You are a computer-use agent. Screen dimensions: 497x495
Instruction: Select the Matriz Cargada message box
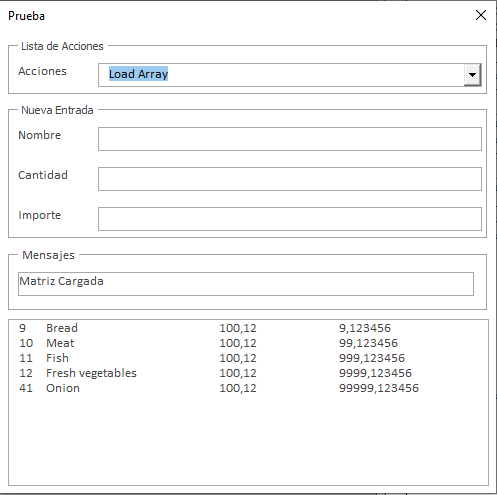coord(246,284)
